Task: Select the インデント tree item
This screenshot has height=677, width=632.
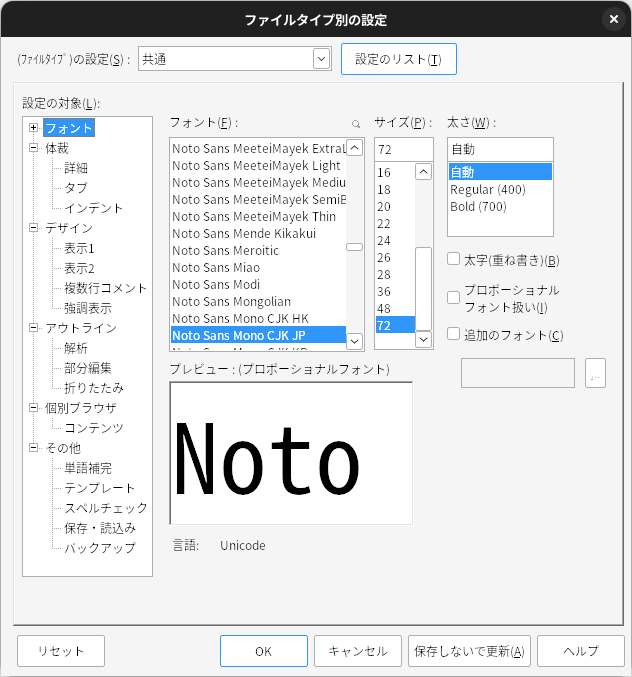Action: (93, 208)
